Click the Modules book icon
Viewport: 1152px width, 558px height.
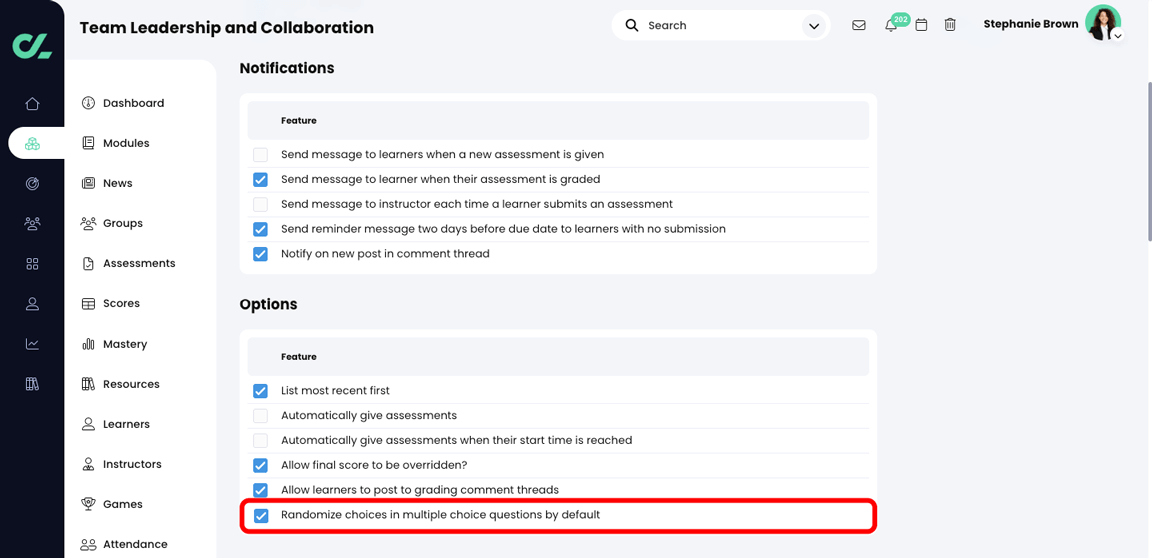point(88,143)
